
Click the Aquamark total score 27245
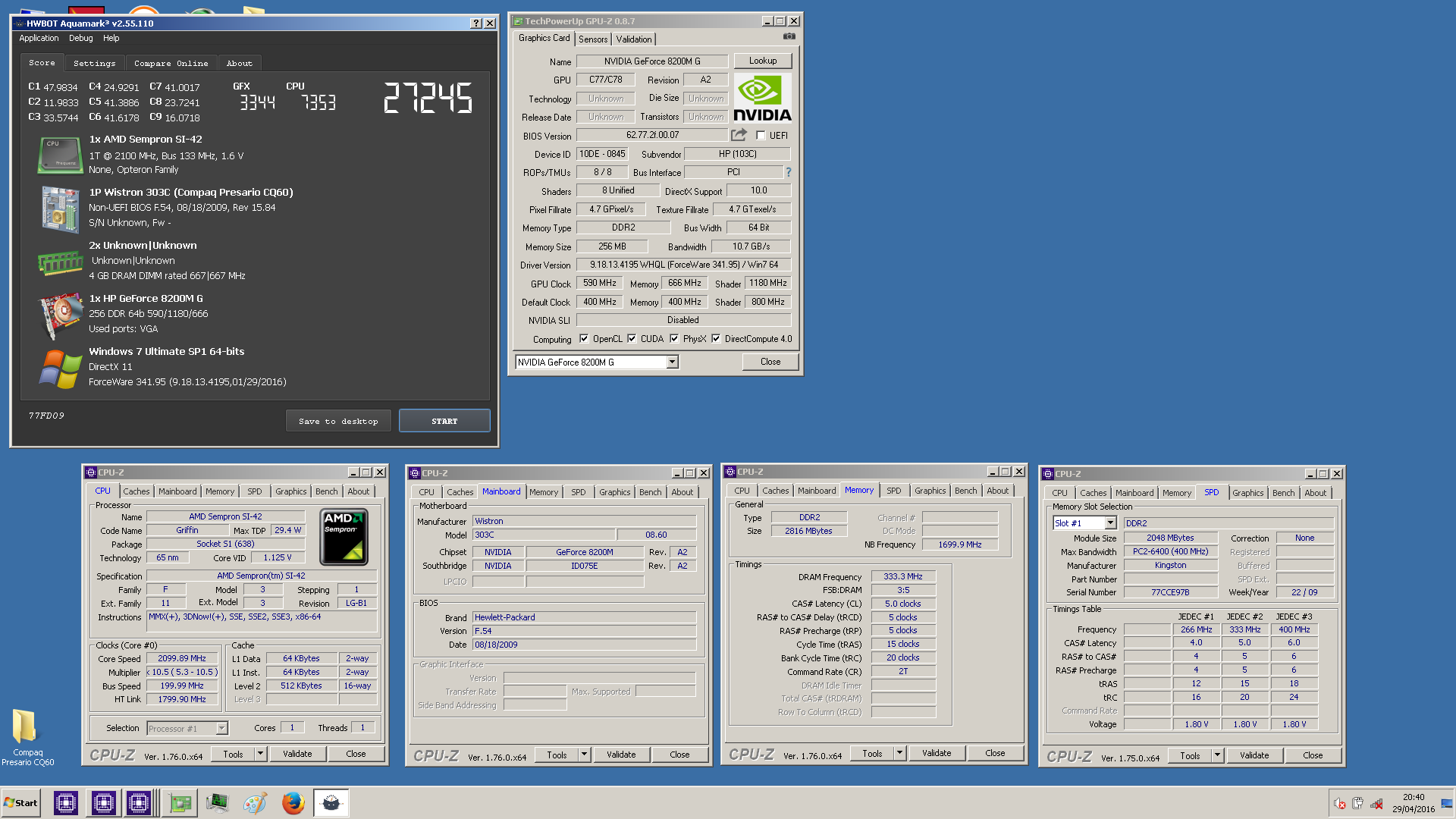(x=428, y=98)
